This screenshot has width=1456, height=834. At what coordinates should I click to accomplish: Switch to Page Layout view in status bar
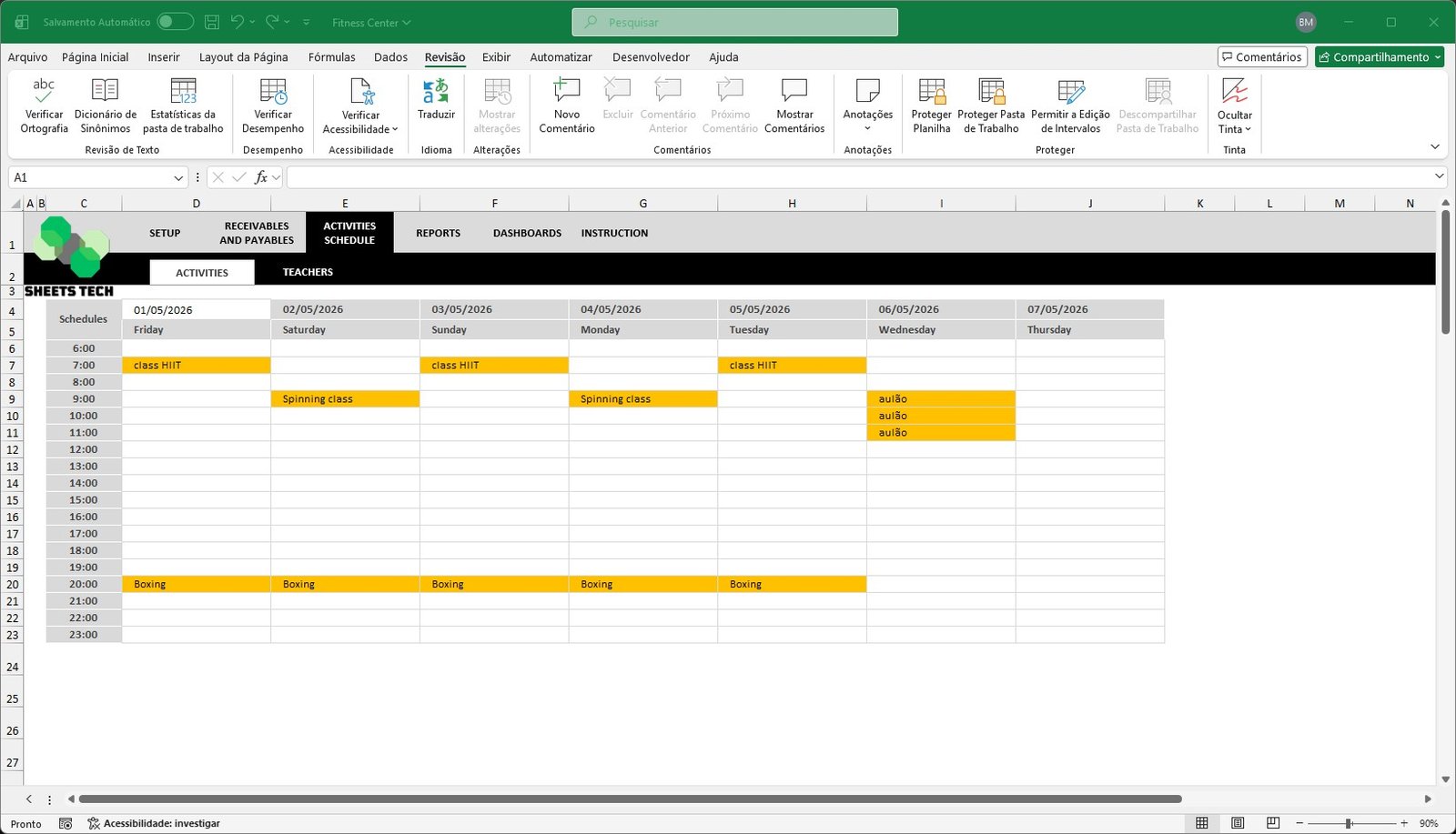1238,823
